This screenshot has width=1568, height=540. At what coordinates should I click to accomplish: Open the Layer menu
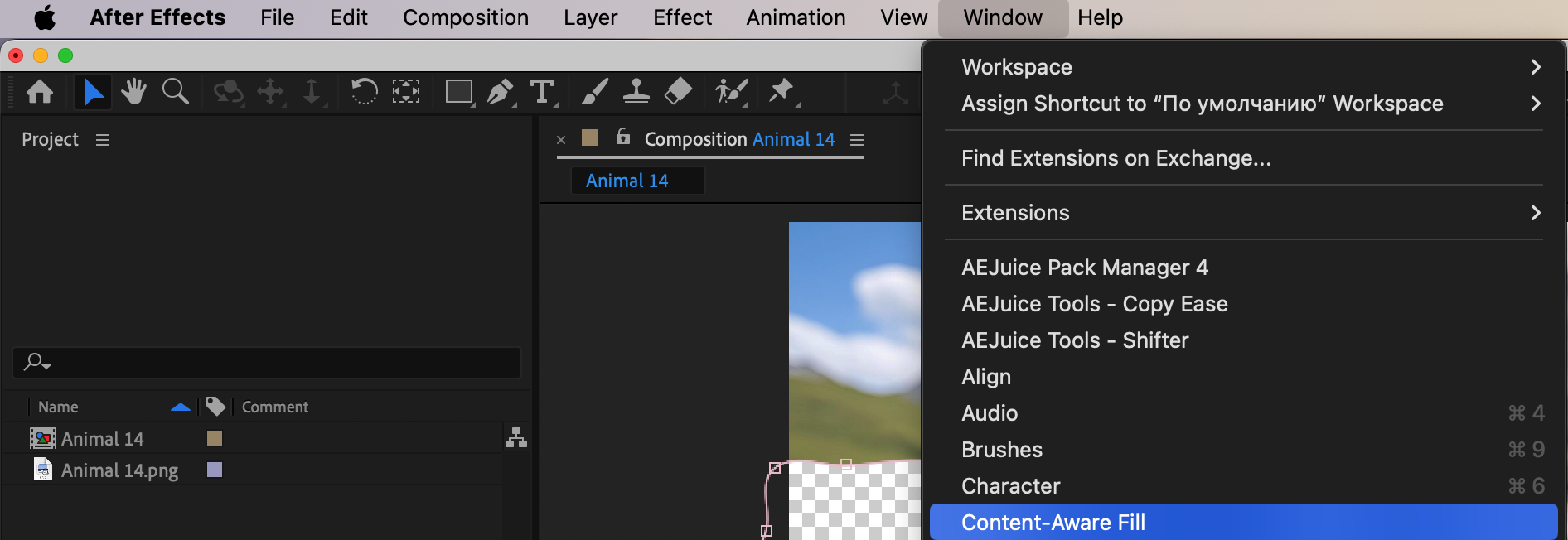click(x=591, y=17)
